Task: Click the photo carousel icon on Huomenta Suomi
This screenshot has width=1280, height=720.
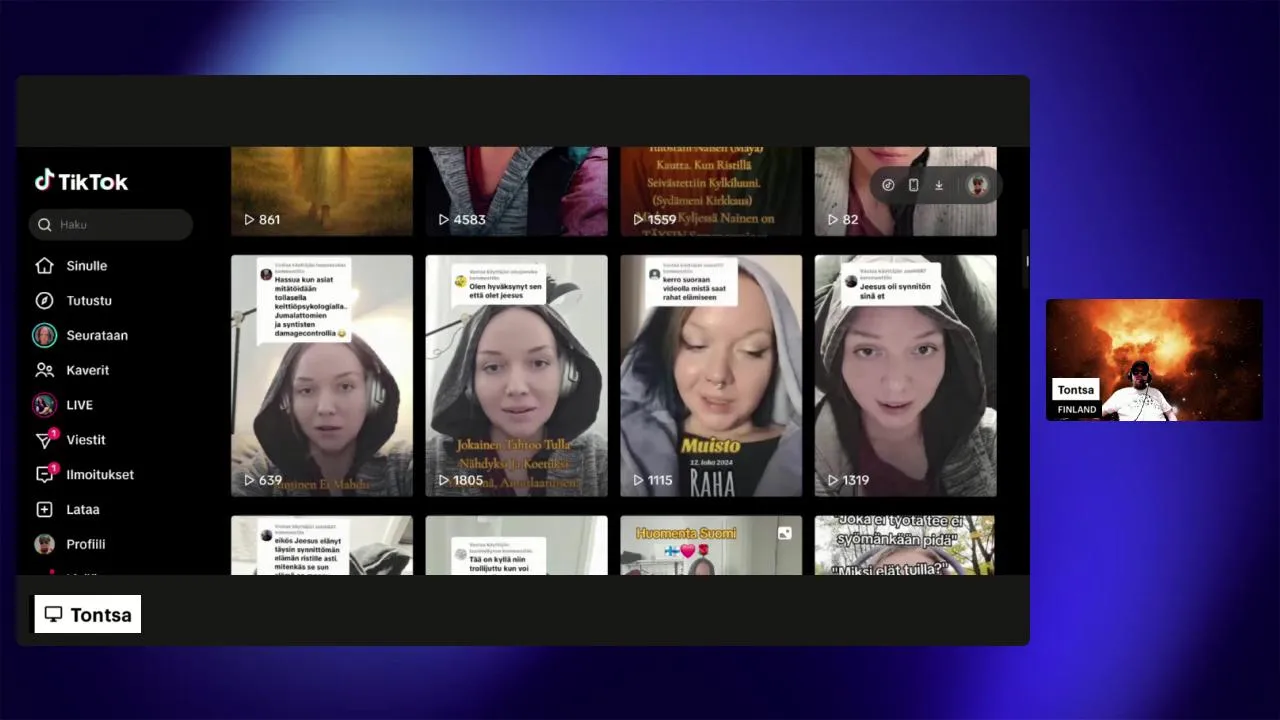Action: pos(785,533)
